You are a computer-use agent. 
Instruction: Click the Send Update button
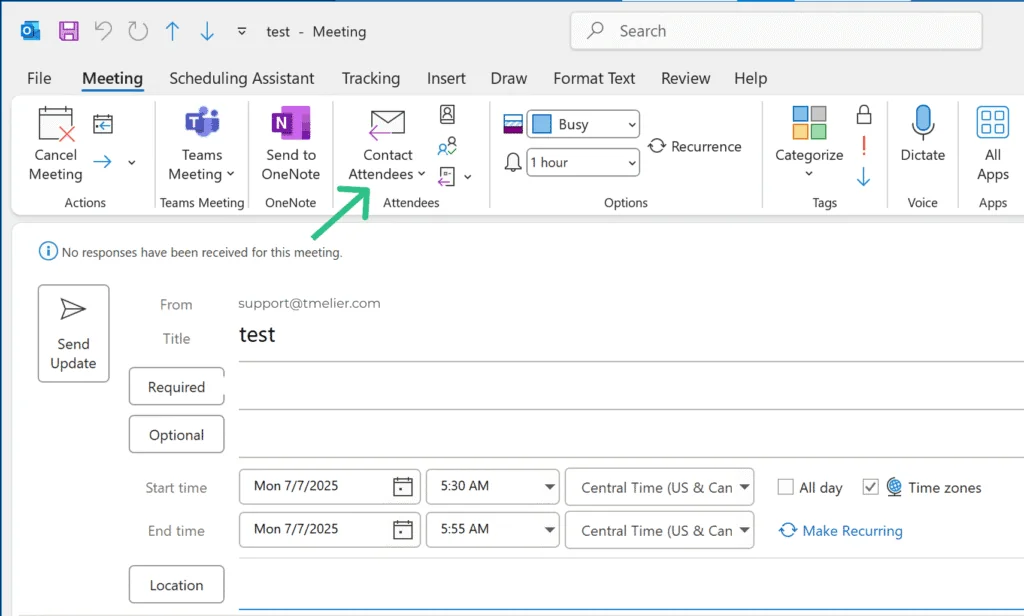tap(73, 333)
